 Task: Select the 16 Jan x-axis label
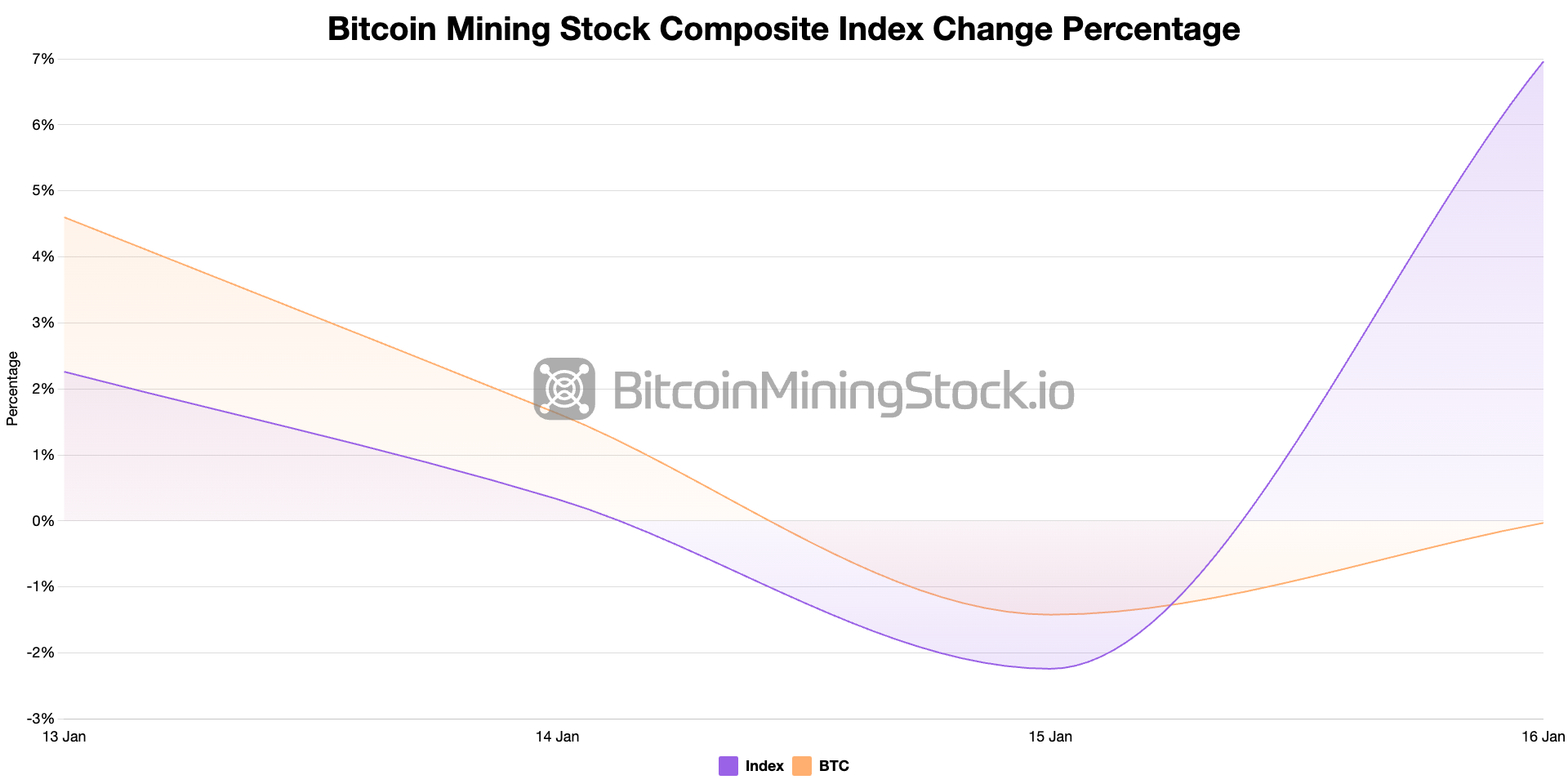pos(1543,737)
